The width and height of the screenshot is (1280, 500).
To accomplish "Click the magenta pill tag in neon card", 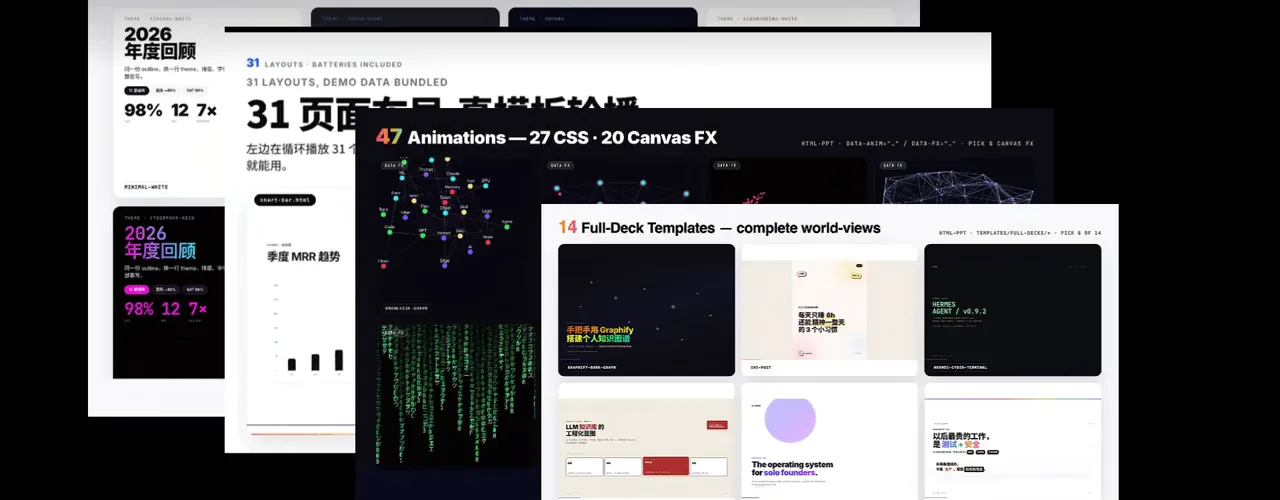I will (x=136, y=289).
